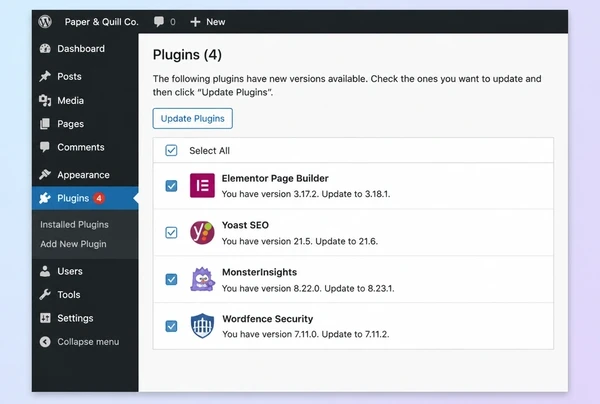Click the Pages icon in sidebar
The image size is (600, 404).
[x=45, y=124]
